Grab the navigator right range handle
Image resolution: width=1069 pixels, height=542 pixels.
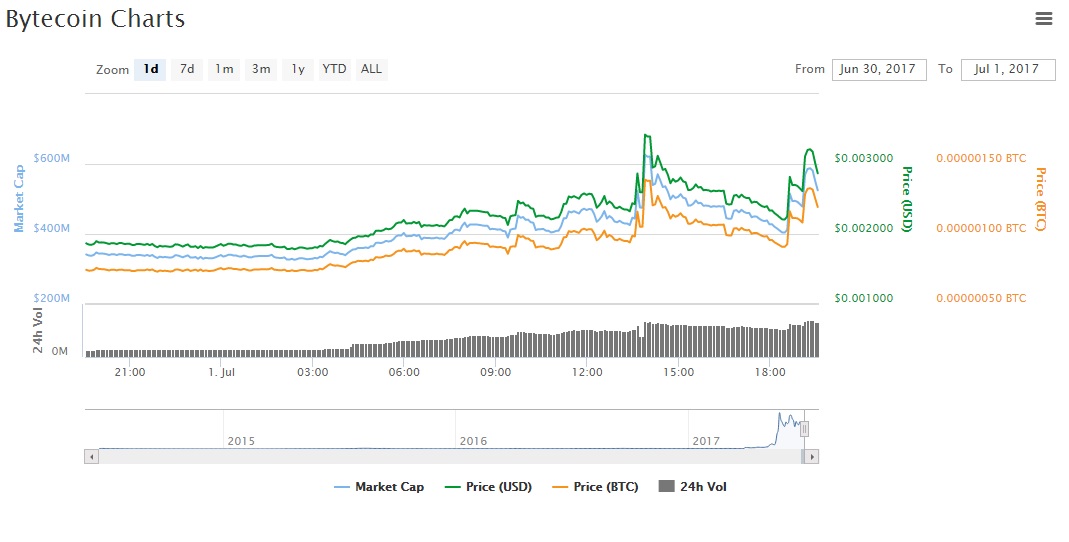[x=804, y=429]
